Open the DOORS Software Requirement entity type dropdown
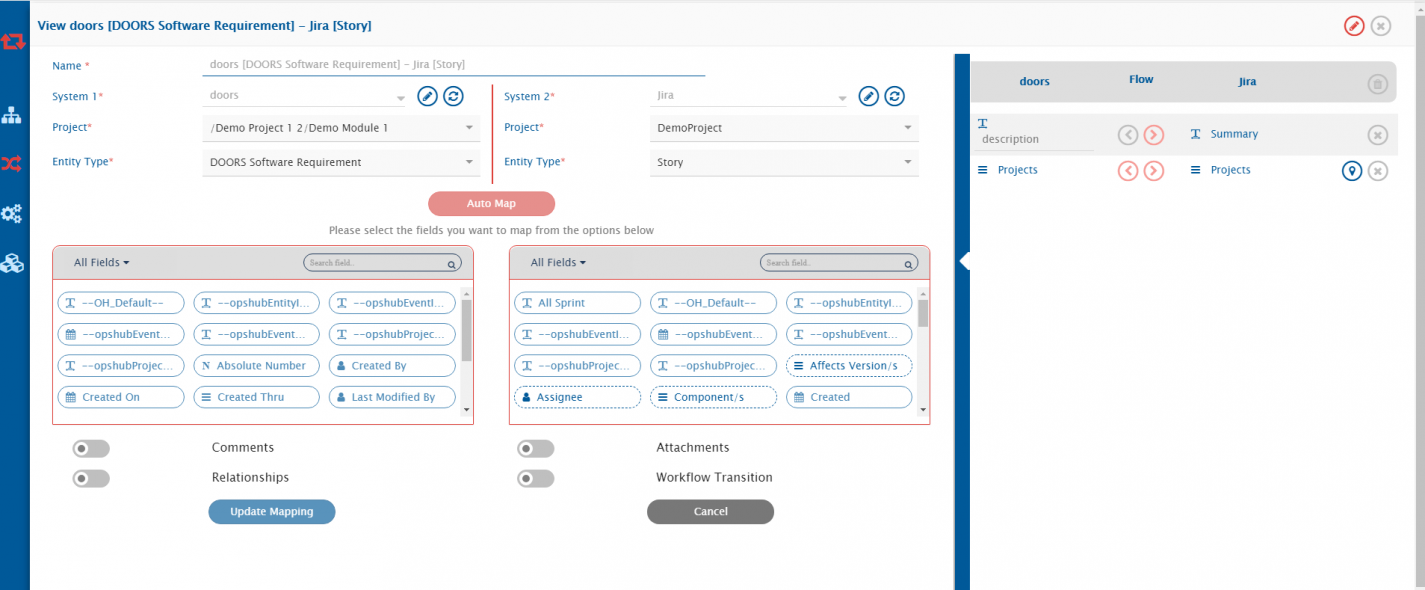Viewport: 1425px width, 590px height. [x=340, y=162]
